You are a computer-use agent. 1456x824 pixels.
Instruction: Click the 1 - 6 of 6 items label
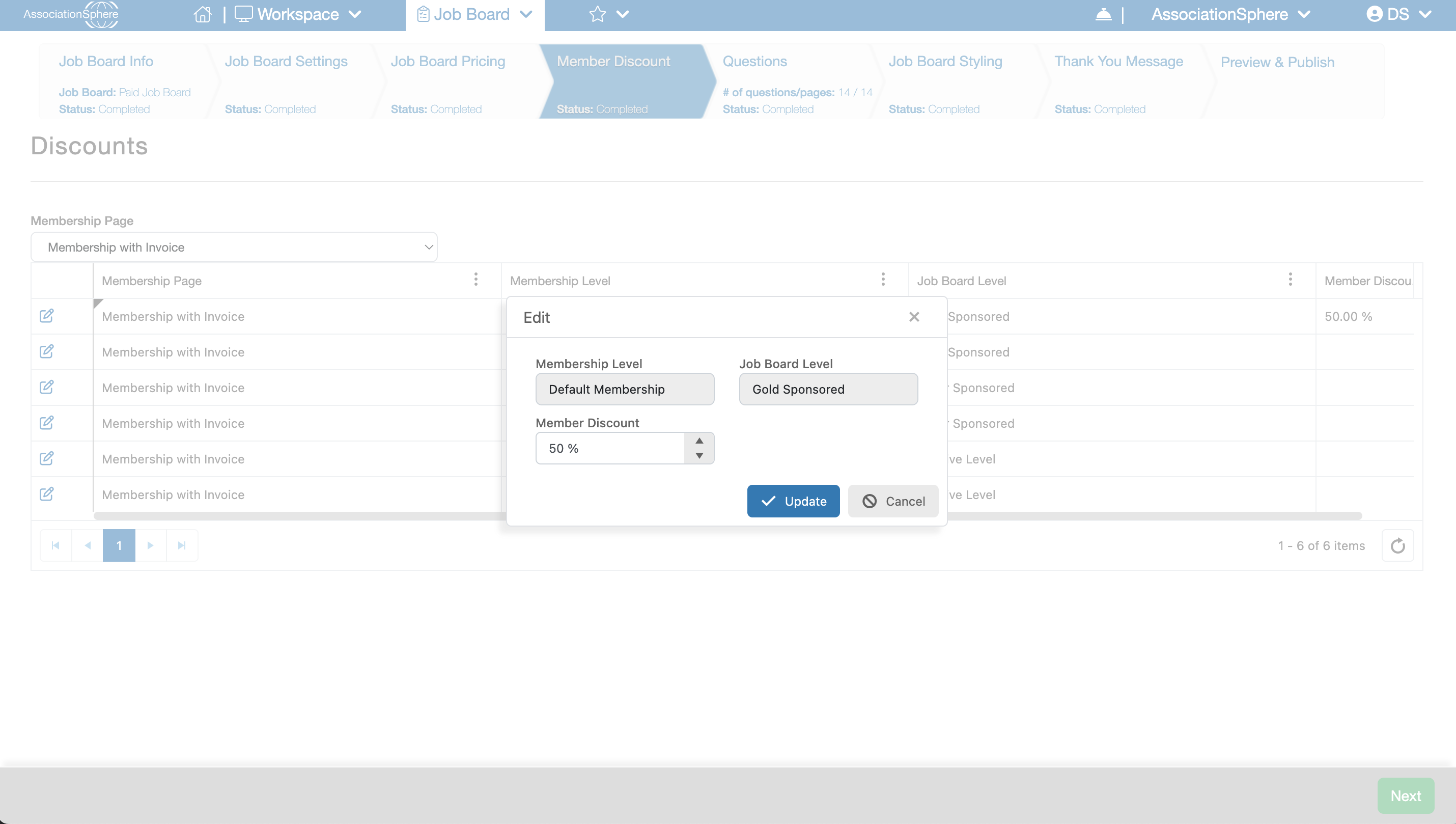(x=1322, y=545)
